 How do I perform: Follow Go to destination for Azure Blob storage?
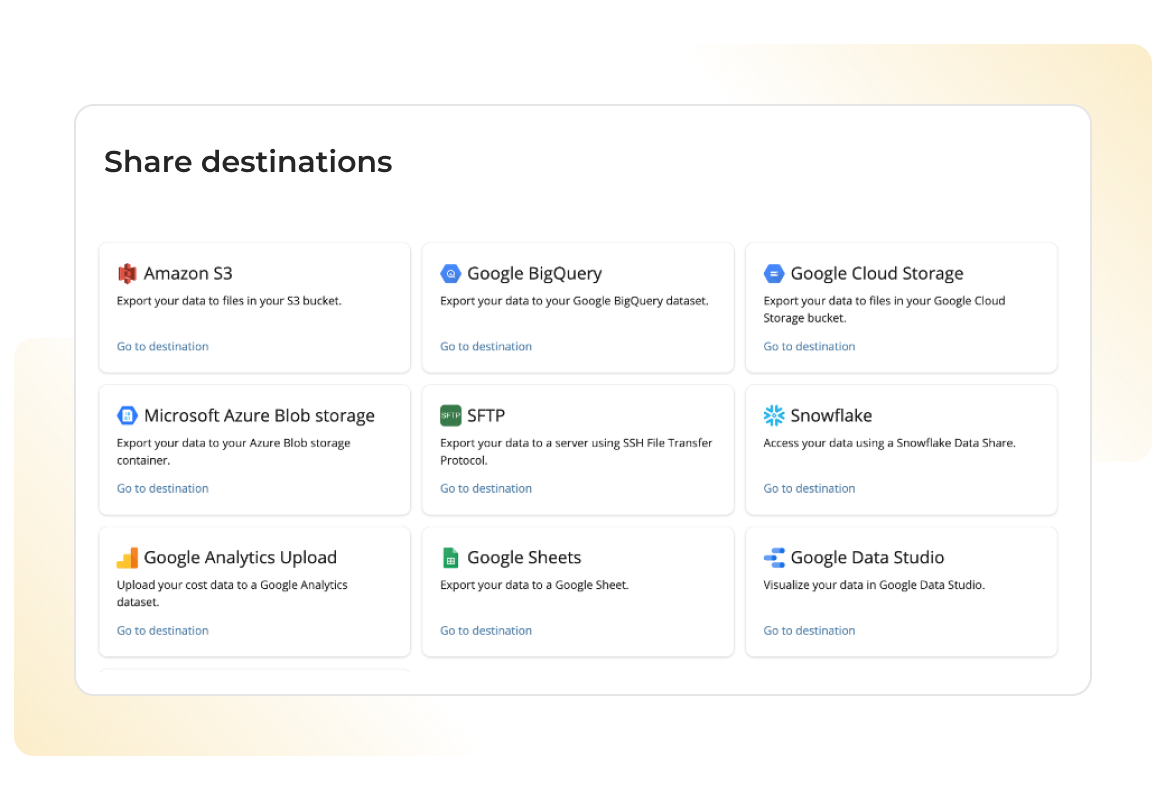click(162, 489)
